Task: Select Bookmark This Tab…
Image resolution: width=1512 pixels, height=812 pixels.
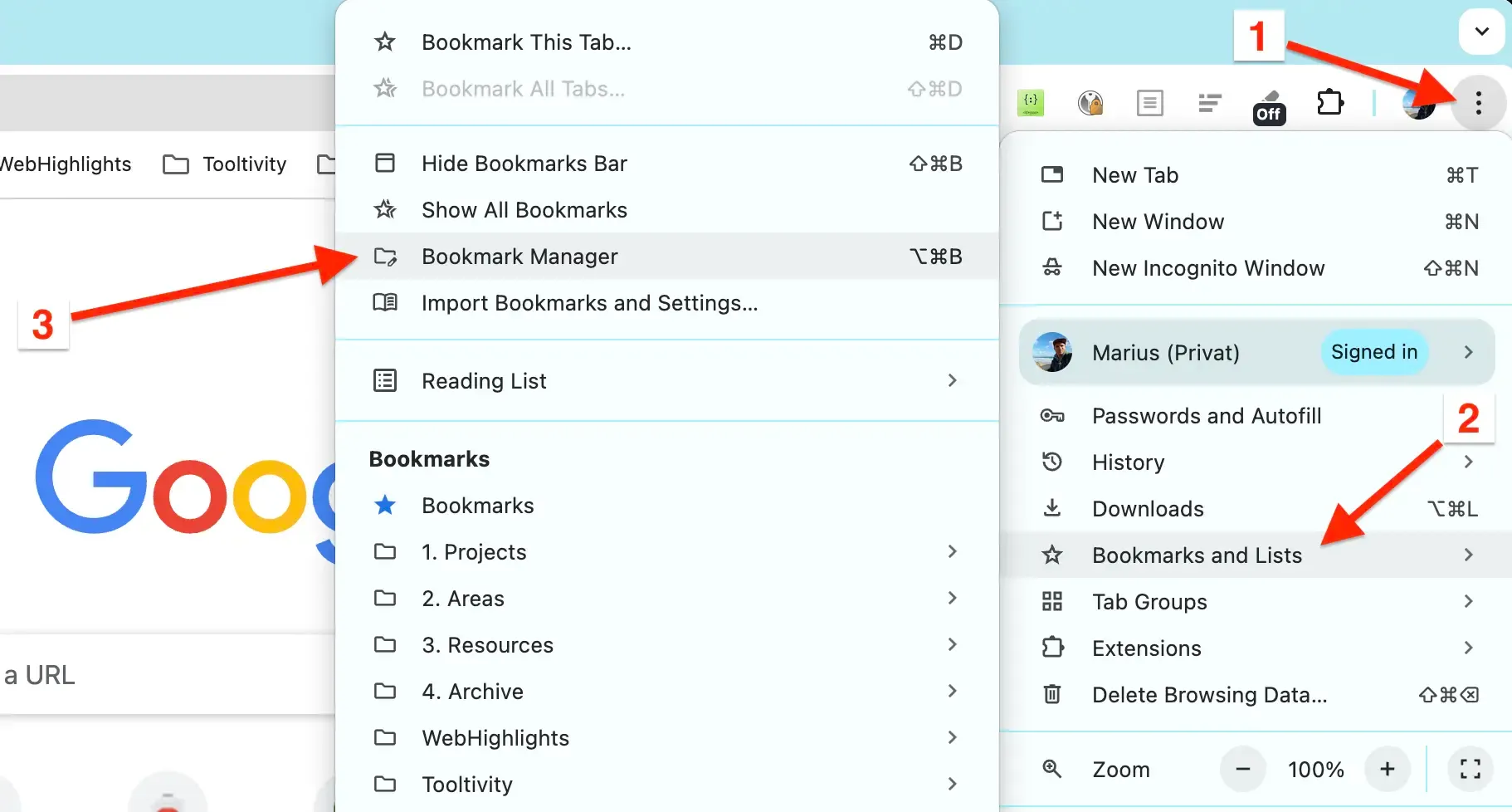Action: tap(666, 42)
